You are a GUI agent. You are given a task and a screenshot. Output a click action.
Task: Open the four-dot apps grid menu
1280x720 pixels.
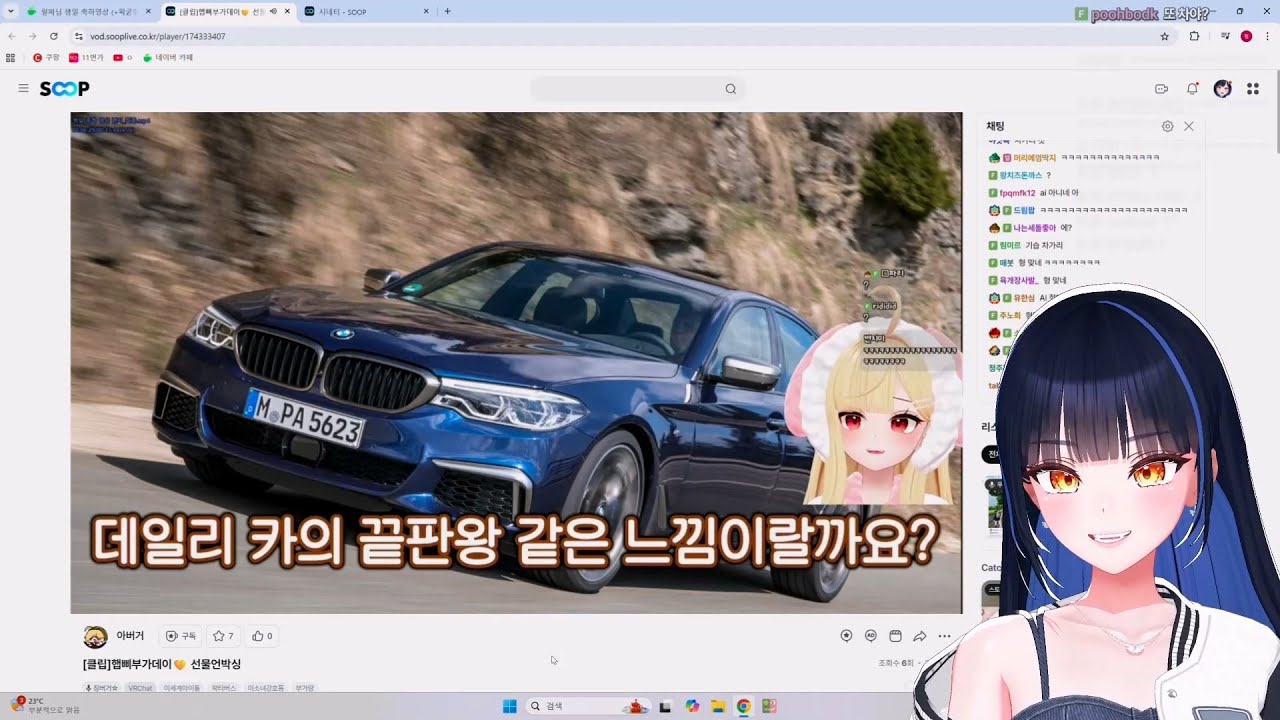coord(1253,89)
